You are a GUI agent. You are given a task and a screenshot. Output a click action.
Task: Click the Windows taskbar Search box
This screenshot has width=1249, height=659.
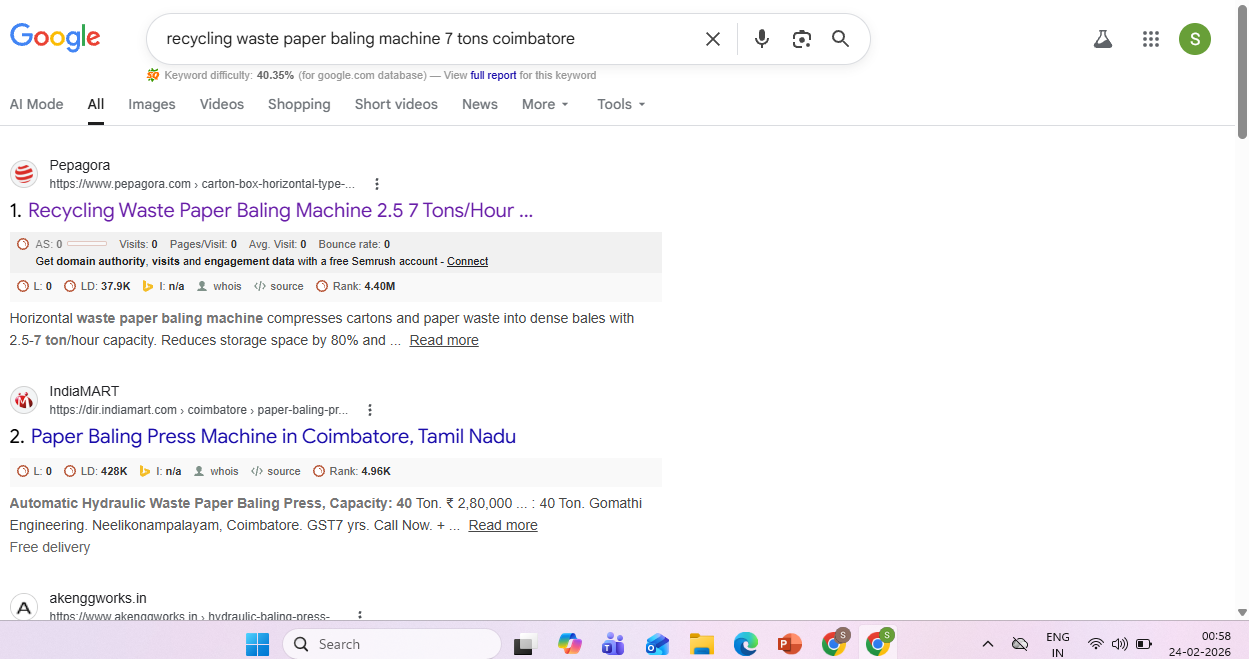pos(392,644)
